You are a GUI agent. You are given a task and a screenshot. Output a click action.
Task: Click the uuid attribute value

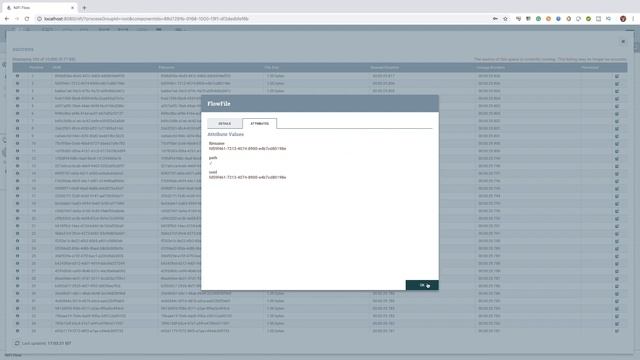click(247, 177)
